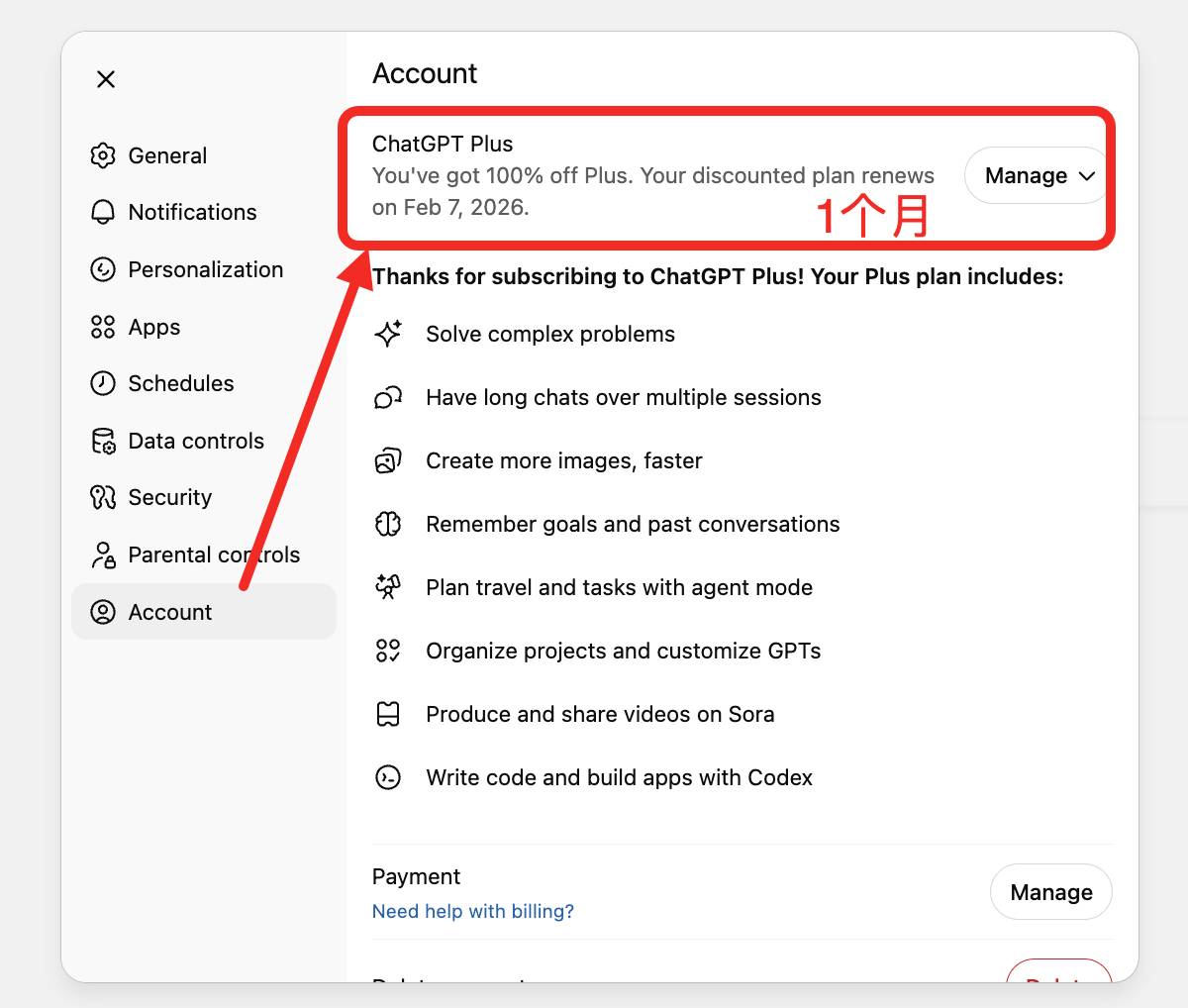Select the Data controls menu item

click(196, 441)
